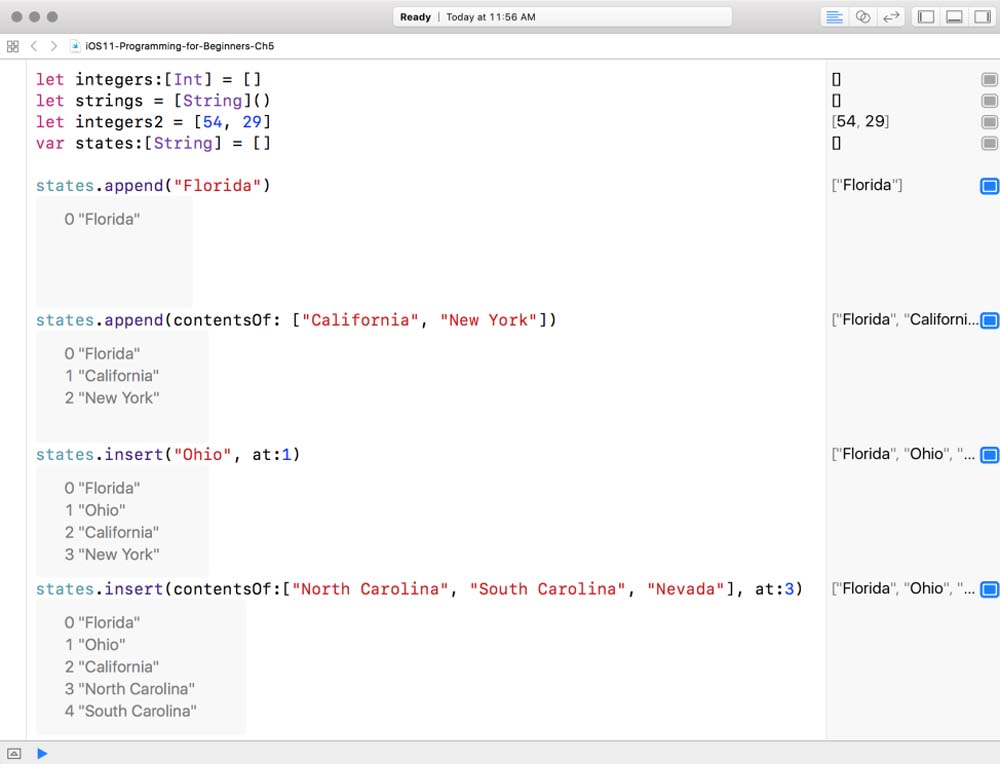Open the Version editor

click(x=890, y=17)
